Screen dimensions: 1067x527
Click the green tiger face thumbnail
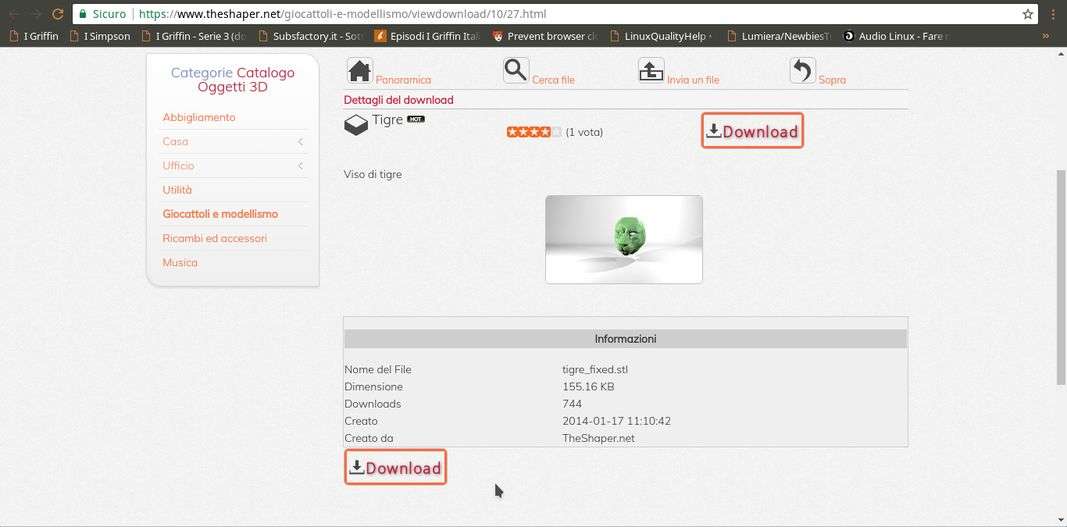(623, 239)
